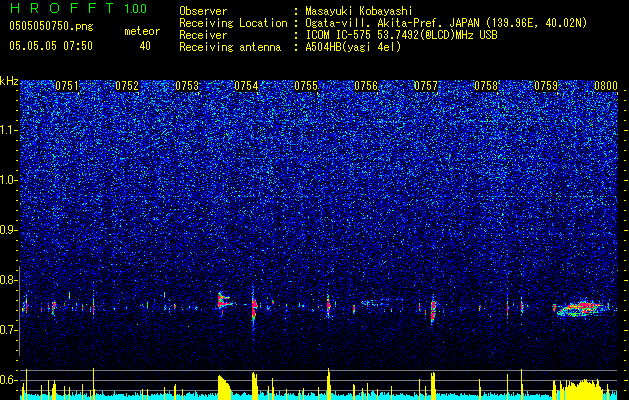Click the A504HB(yagi 4el) antenna text

353,47
